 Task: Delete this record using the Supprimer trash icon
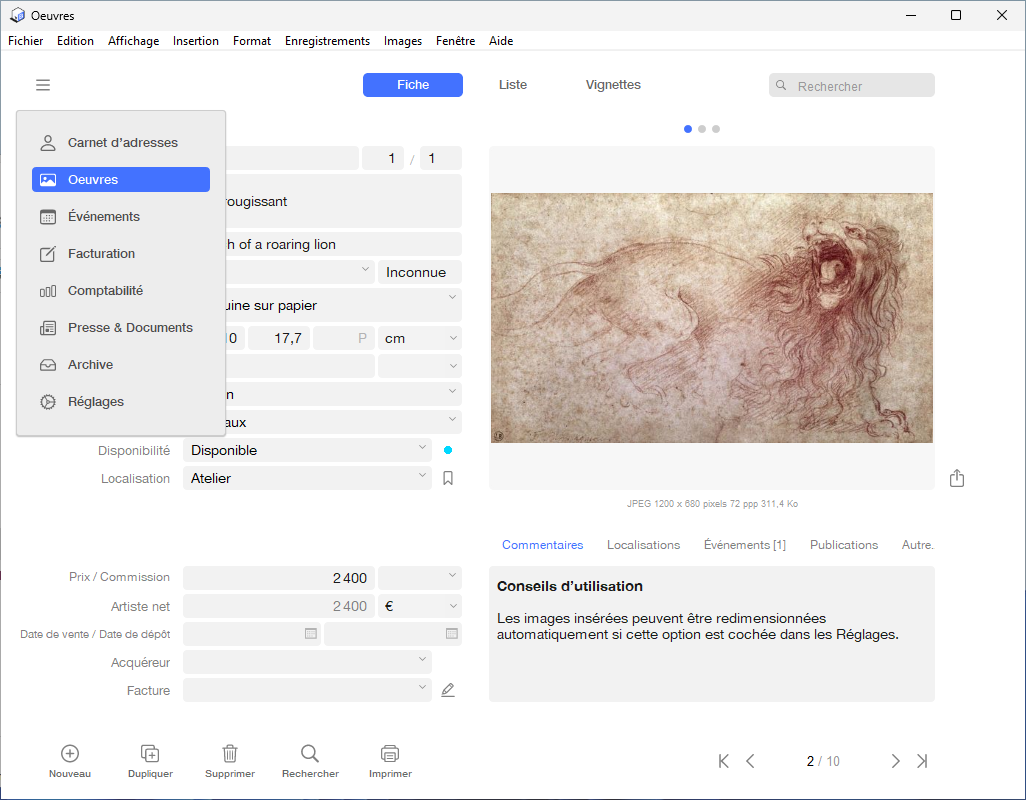pos(230,753)
